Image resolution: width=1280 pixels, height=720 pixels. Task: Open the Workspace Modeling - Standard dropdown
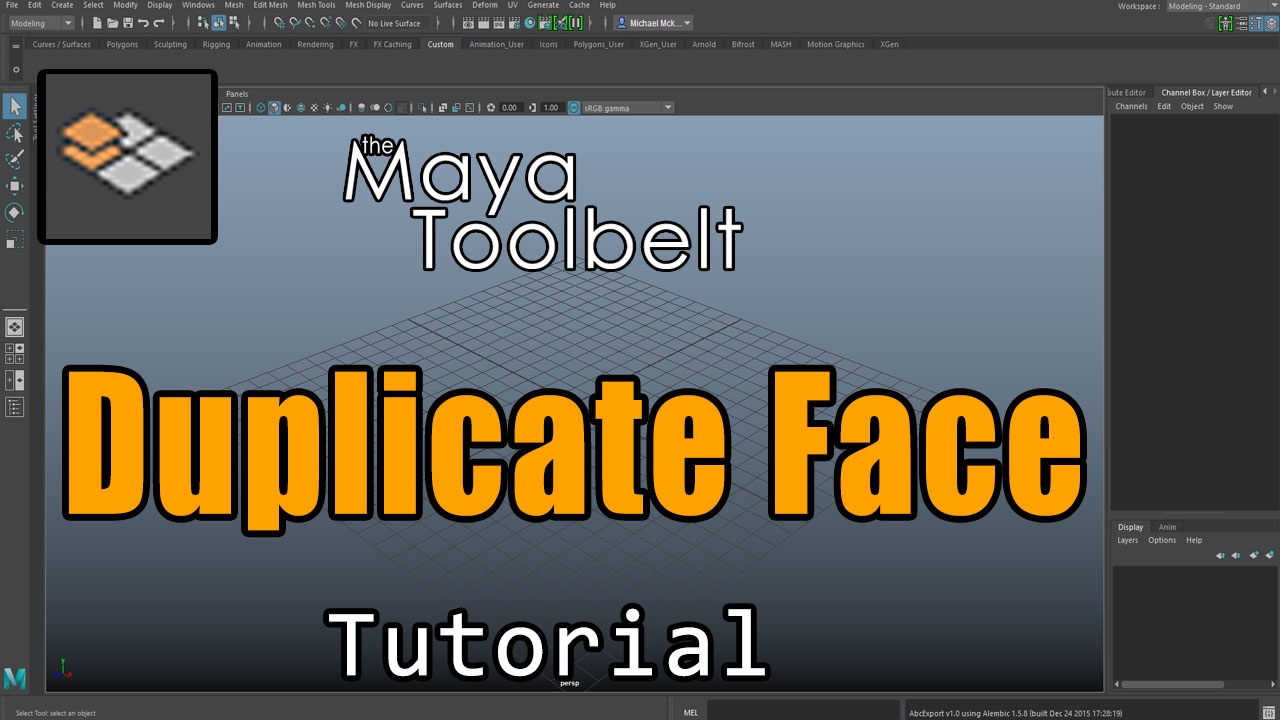tap(1222, 6)
